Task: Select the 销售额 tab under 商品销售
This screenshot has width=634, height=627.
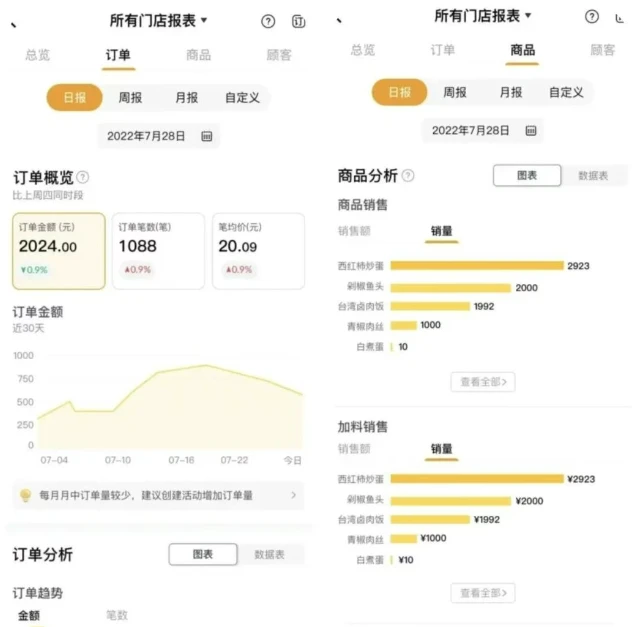Action: [354, 231]
